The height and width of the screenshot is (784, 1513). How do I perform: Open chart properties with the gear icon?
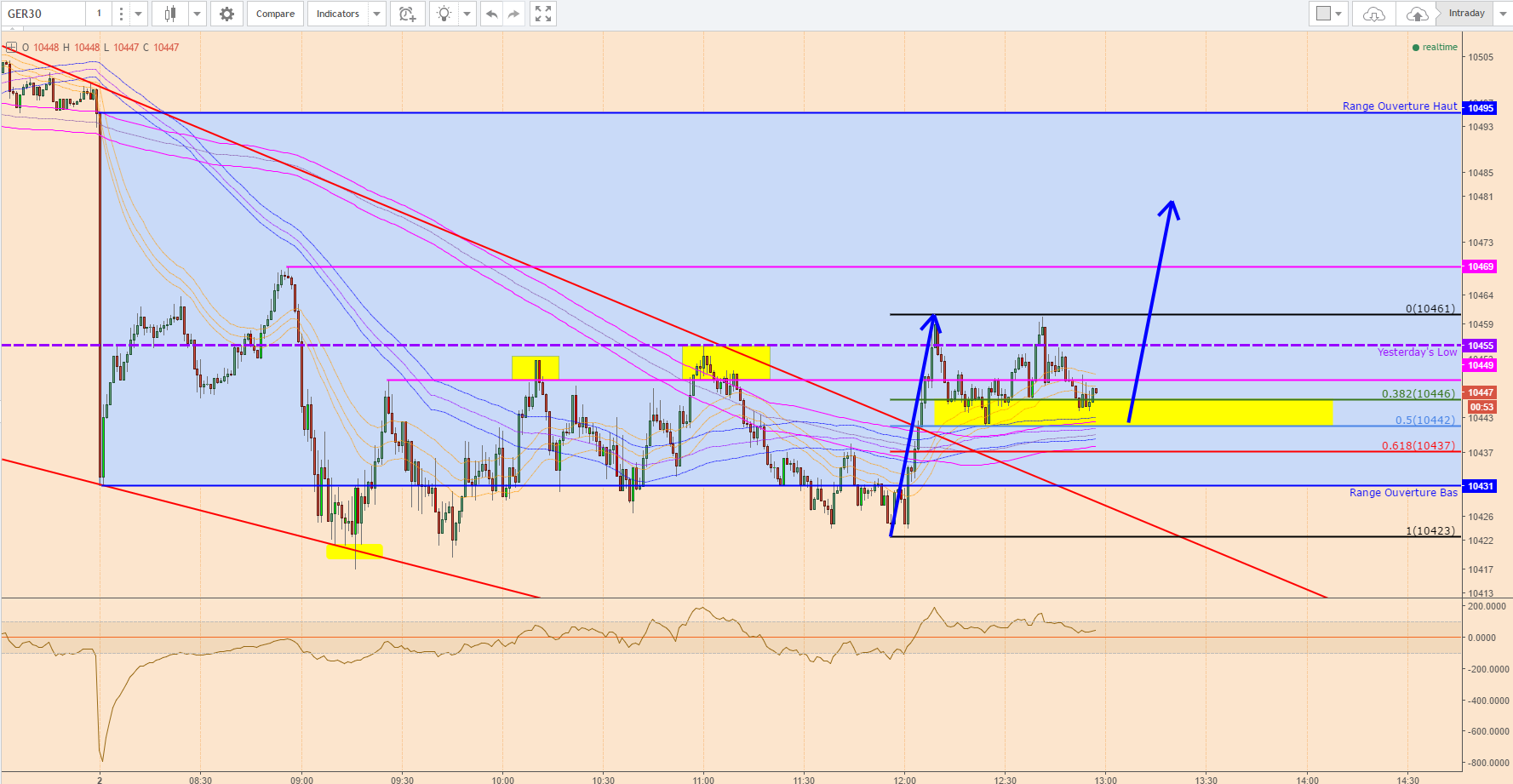click(x=226, y=14)
